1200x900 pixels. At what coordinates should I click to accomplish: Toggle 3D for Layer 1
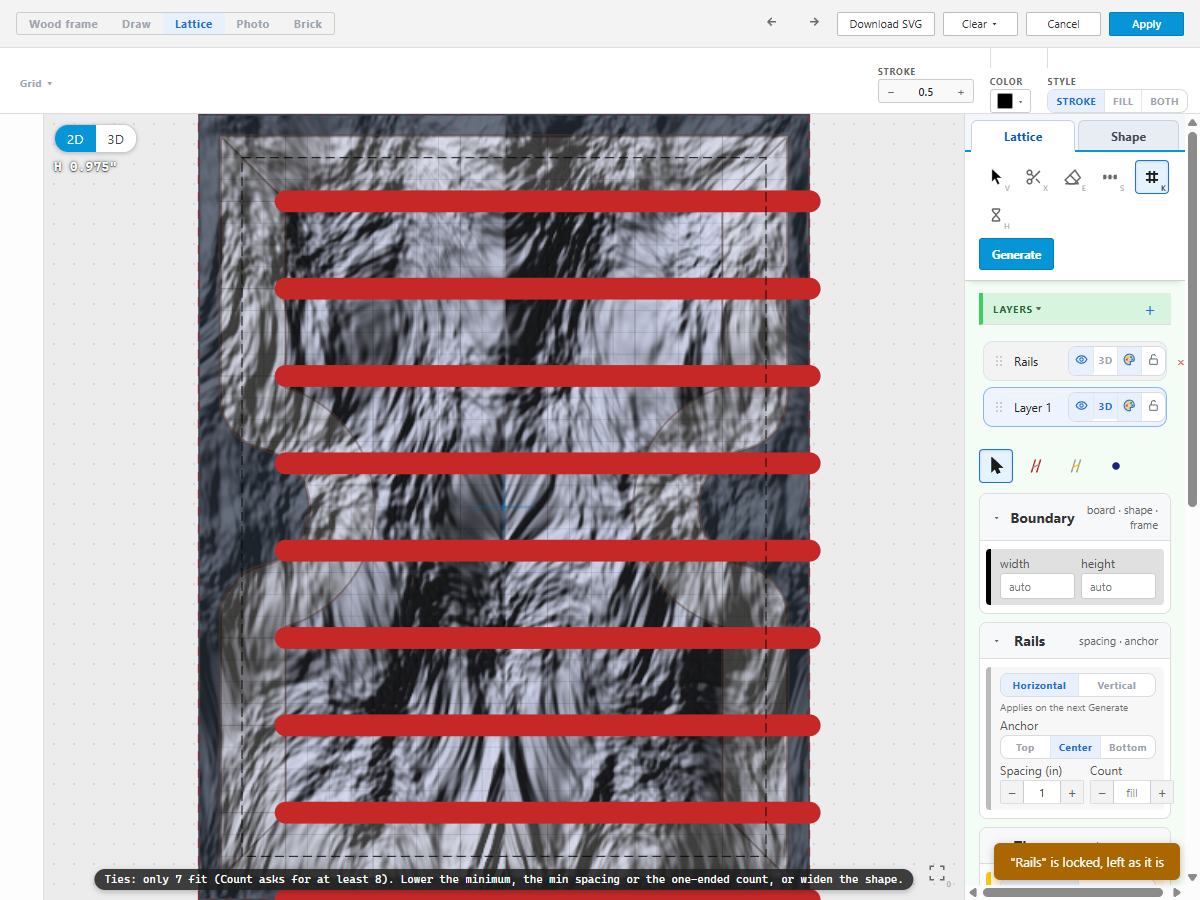point(1105,406)
